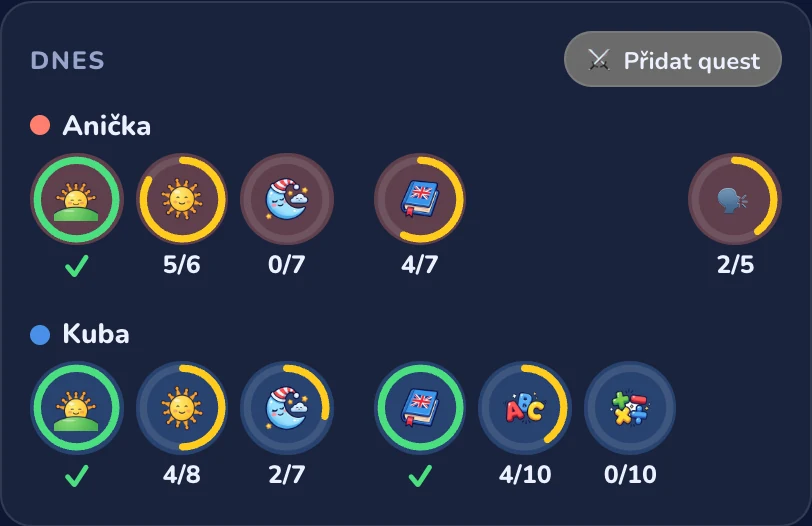The height and width of the screenshot is (526, 812).
Task: Toggle green checkmark under Kuba's English book
Action: point(419,475)
